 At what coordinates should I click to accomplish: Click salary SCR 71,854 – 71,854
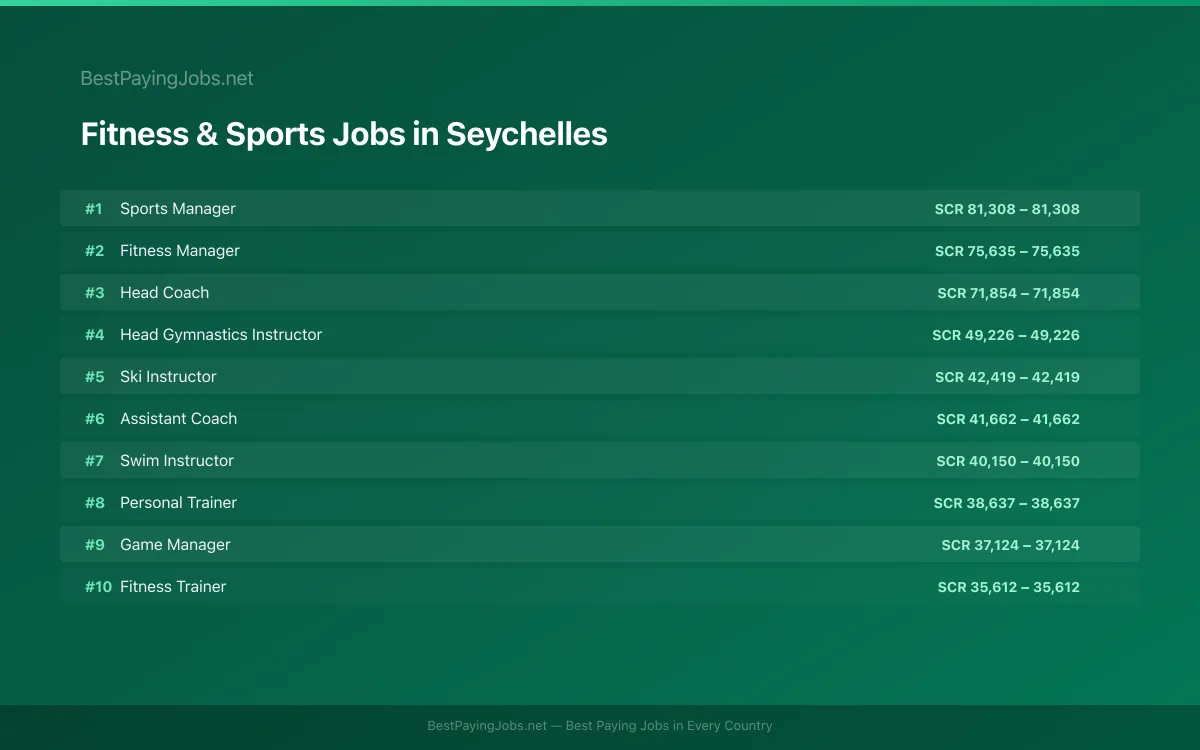[x=1008, y=293]
